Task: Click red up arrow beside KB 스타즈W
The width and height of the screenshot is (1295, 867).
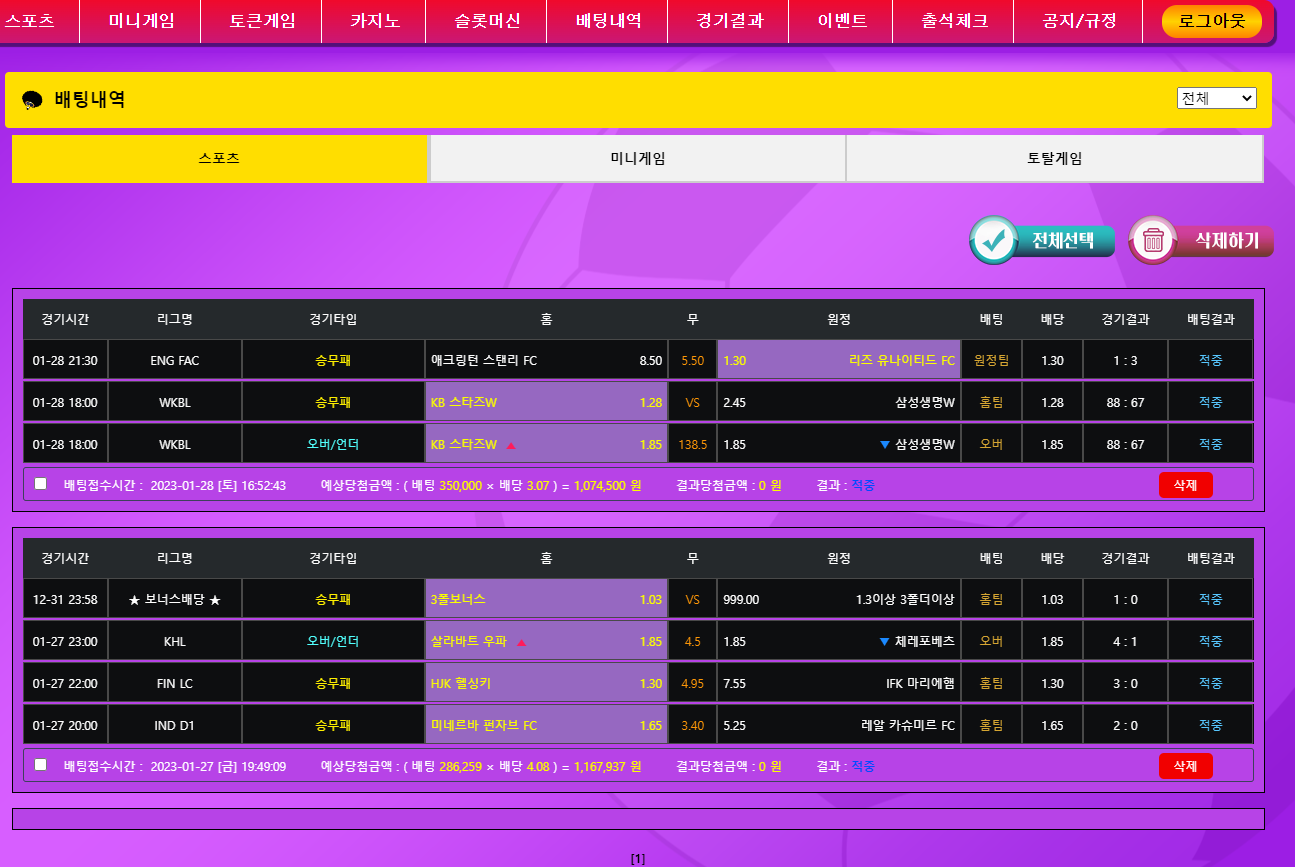Action: 511,445
